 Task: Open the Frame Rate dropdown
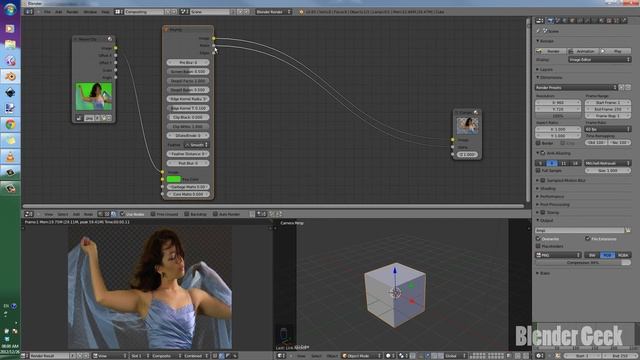point(608,129)
